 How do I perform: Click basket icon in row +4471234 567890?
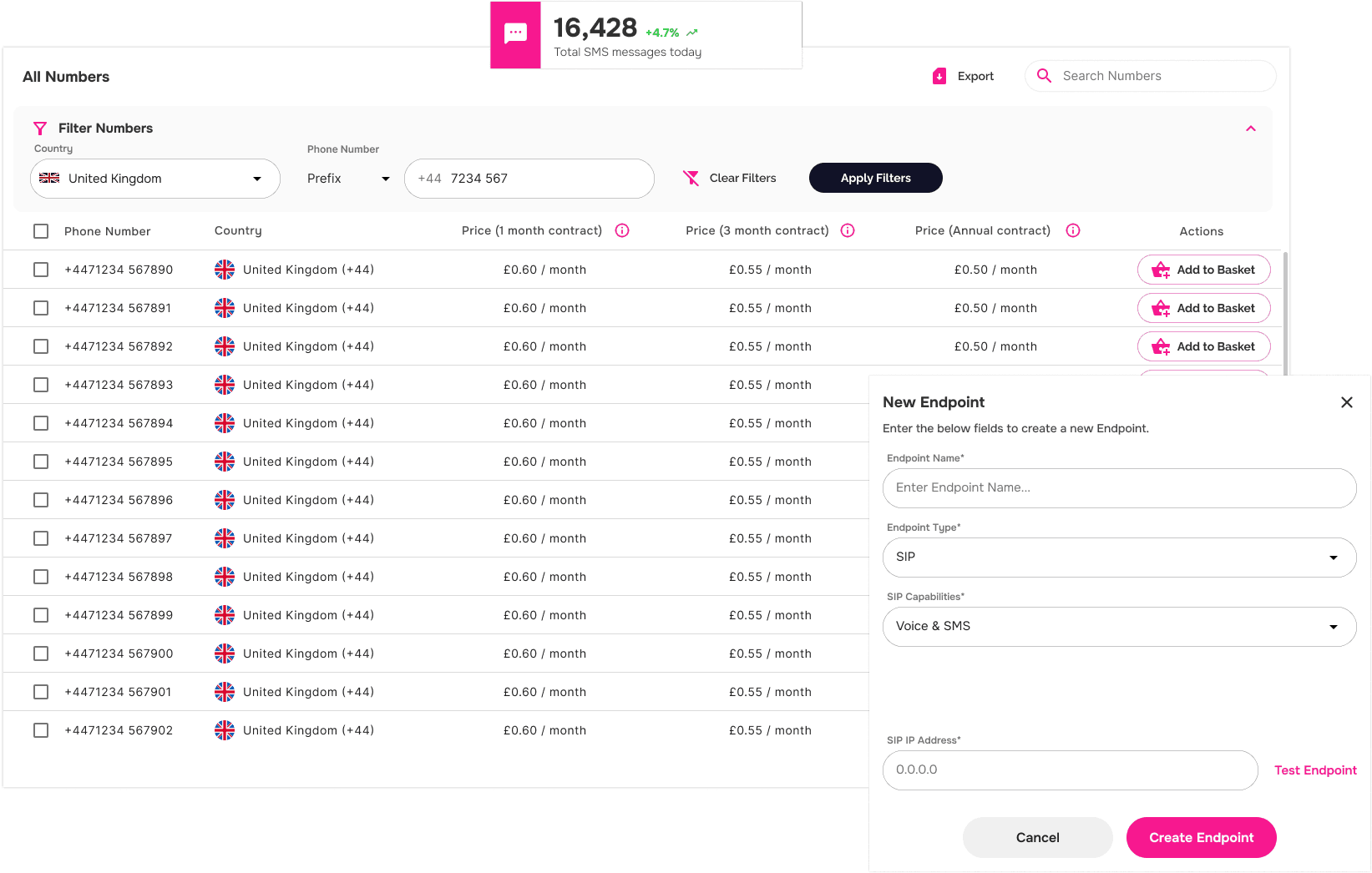click(1161, 270)
